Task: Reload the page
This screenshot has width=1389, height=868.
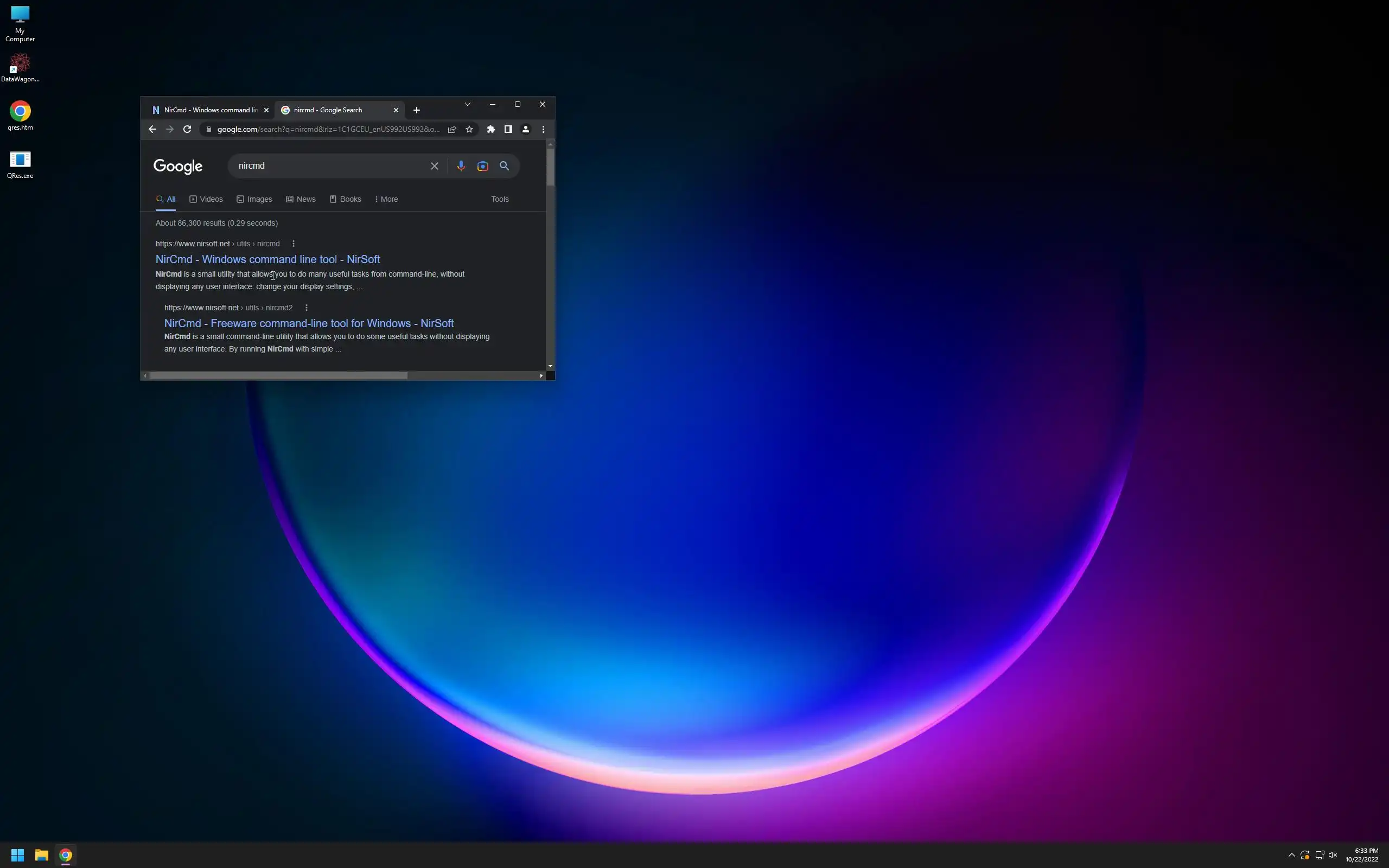Action: click(x=187, y=129)
